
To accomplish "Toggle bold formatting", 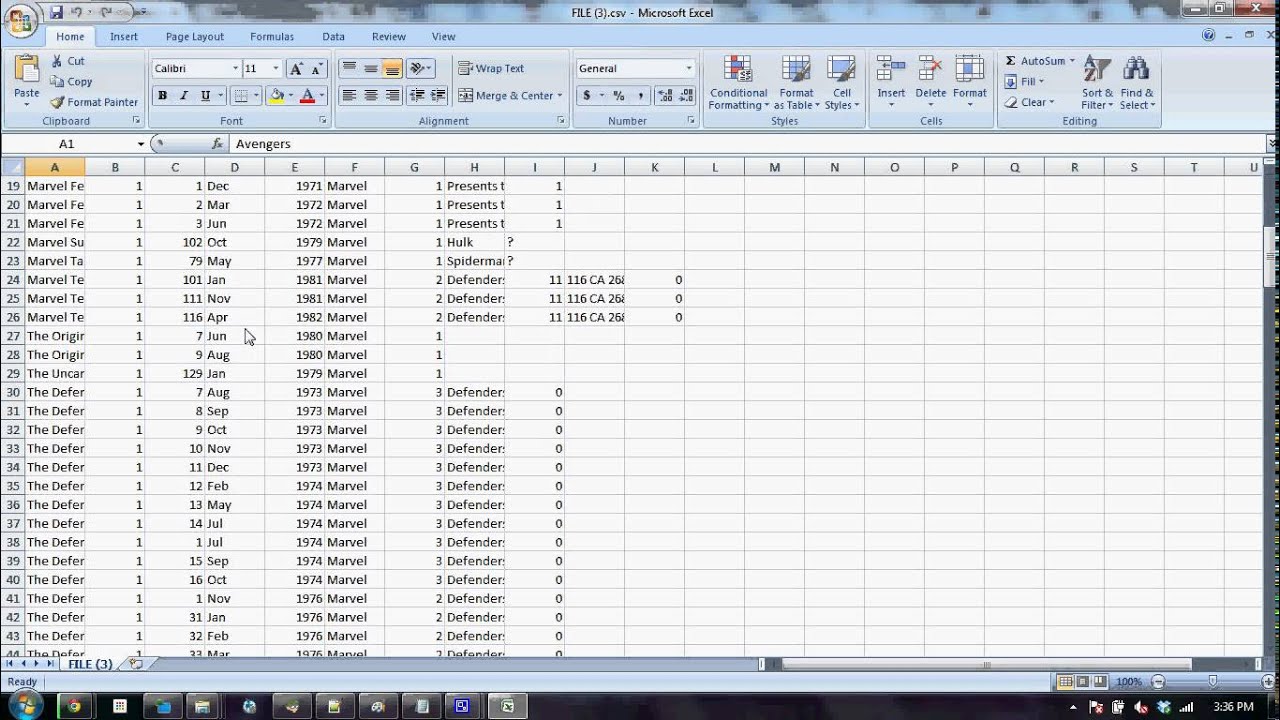I will click(x=162, y=96).
